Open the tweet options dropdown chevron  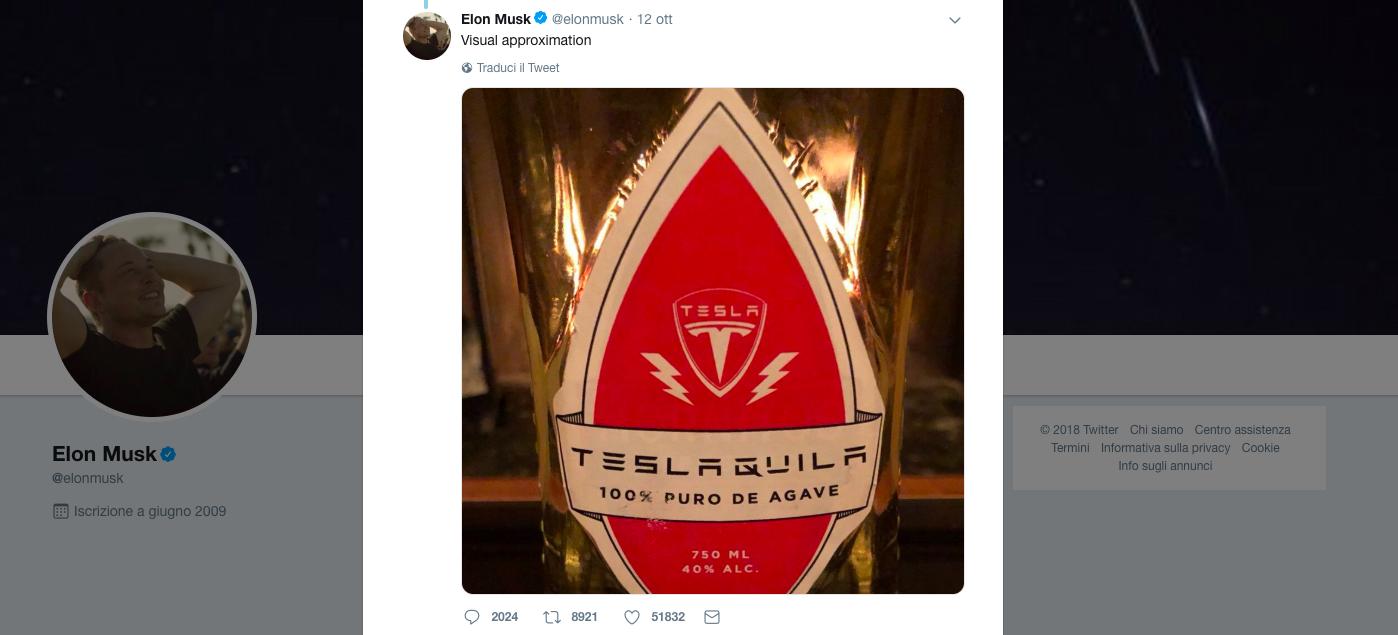(x=954, y=20)
